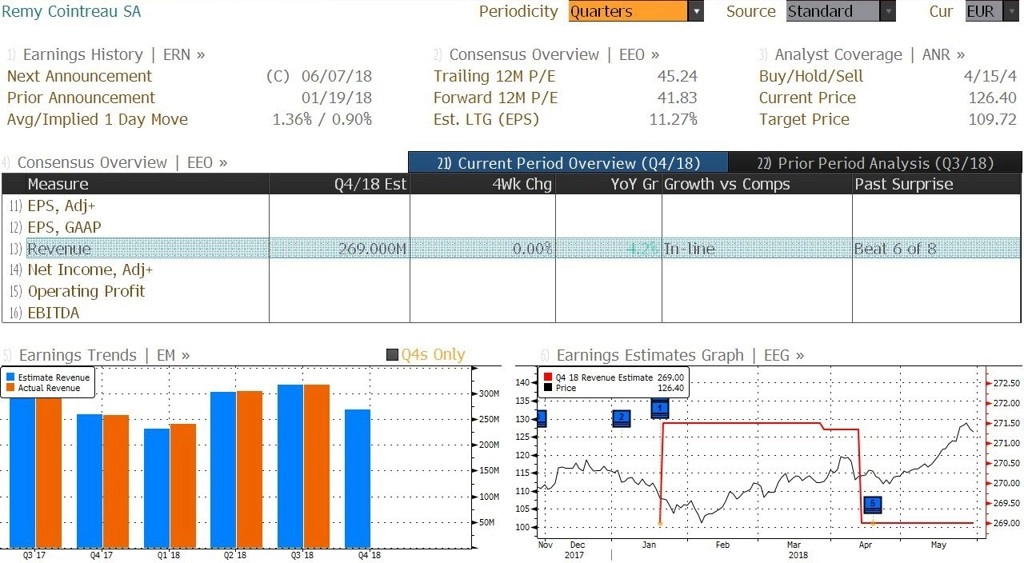Toggle the Q4s Only checkbox
The height and width of the screenshot is (563, 1024).
point(392,355)
